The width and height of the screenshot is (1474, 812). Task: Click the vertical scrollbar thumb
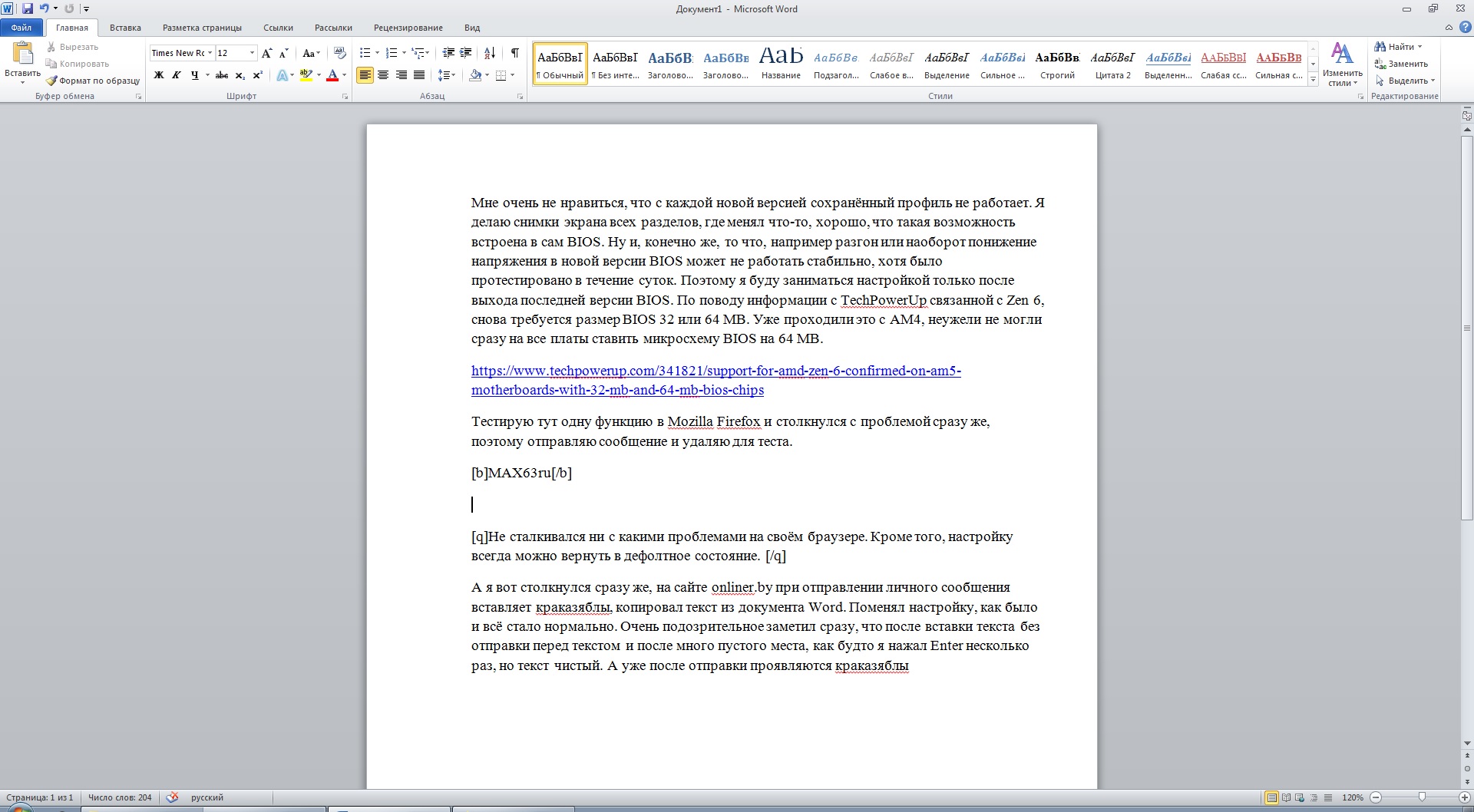point(1467,328)
